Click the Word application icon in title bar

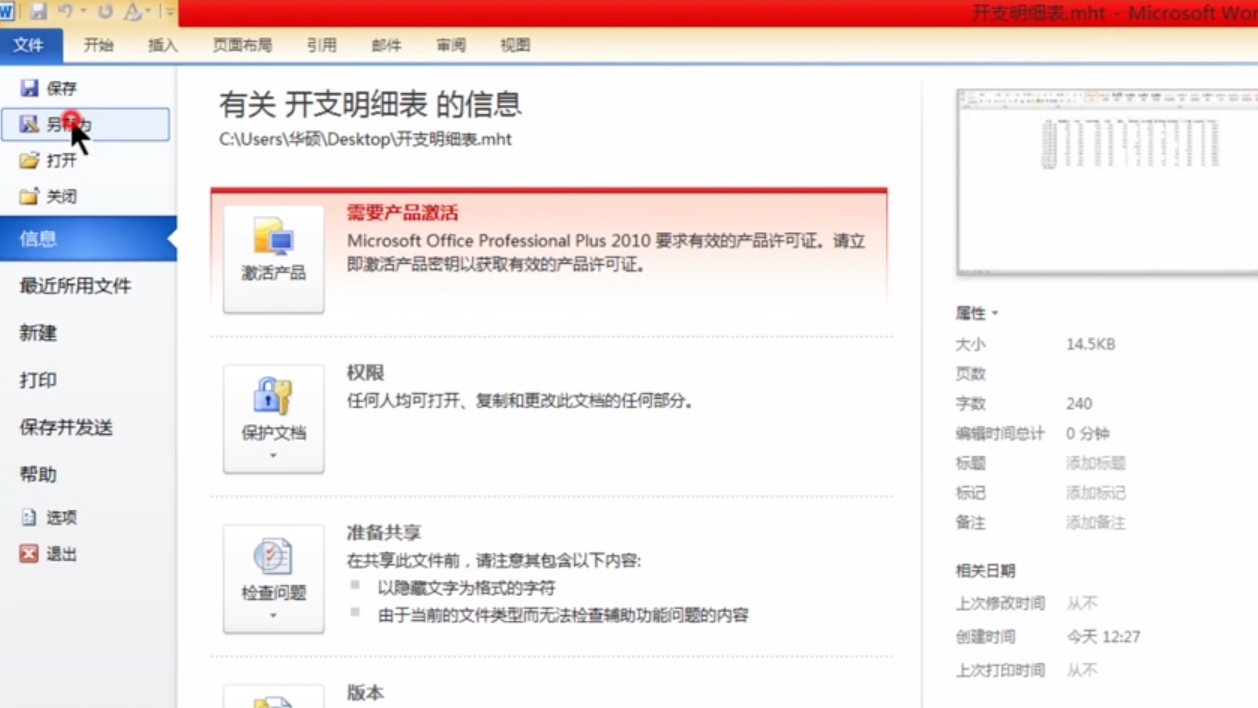click(7, 12)
